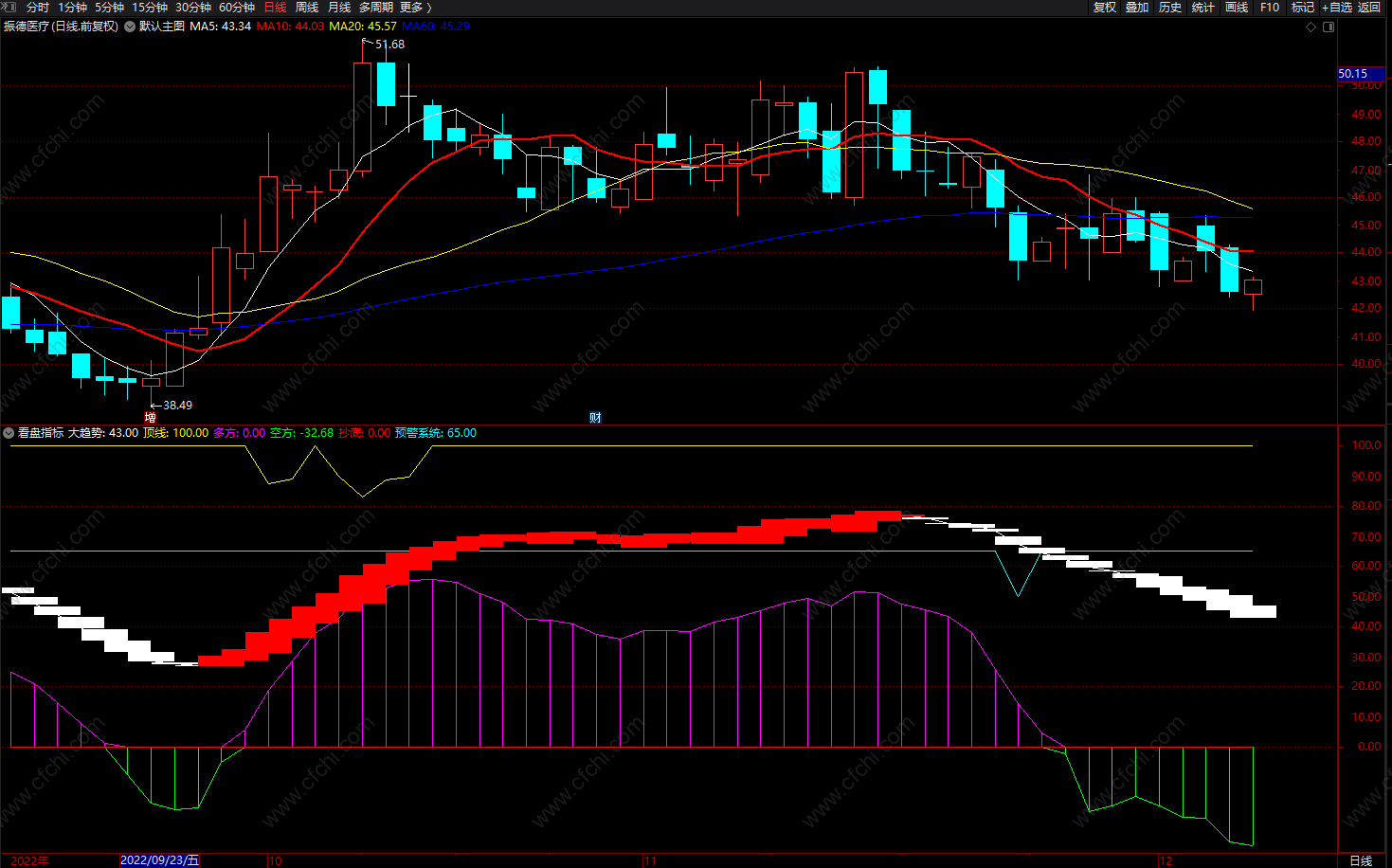This screenshot has width=1392, height=868.
Task: Open F10 company info
Action: click(x=1270, y=7)
